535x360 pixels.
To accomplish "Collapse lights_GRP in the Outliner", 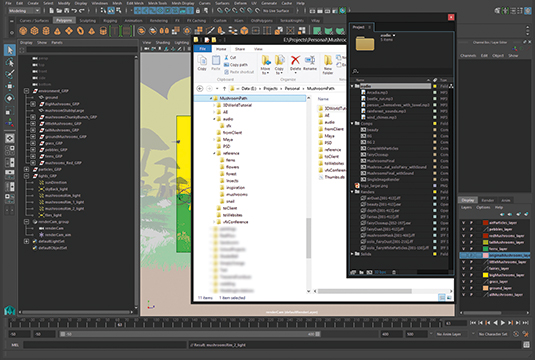I will [x=26, y=176].
